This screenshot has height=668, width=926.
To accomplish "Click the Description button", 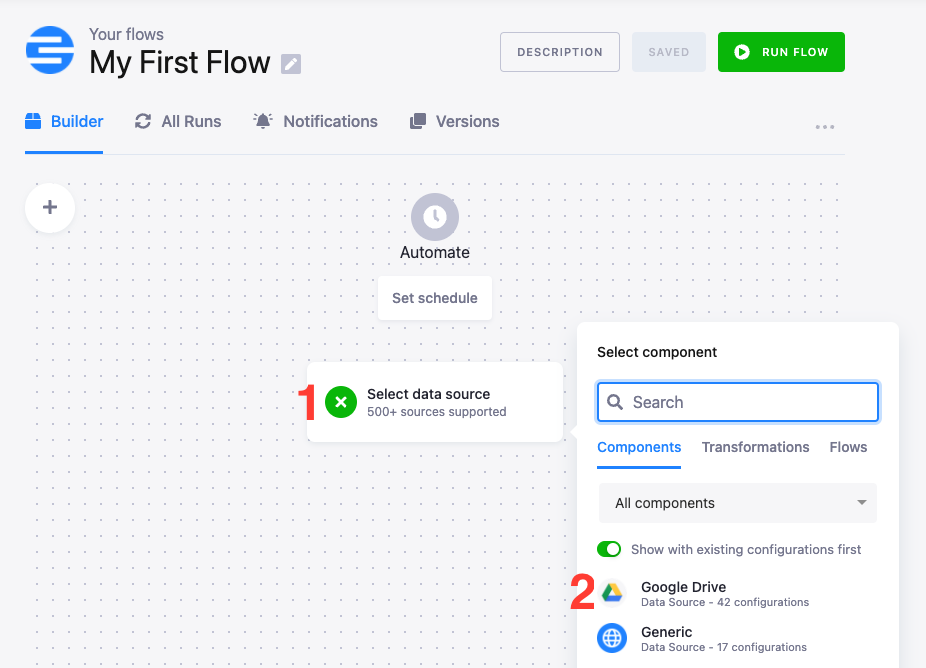I will tap(559, 52).
